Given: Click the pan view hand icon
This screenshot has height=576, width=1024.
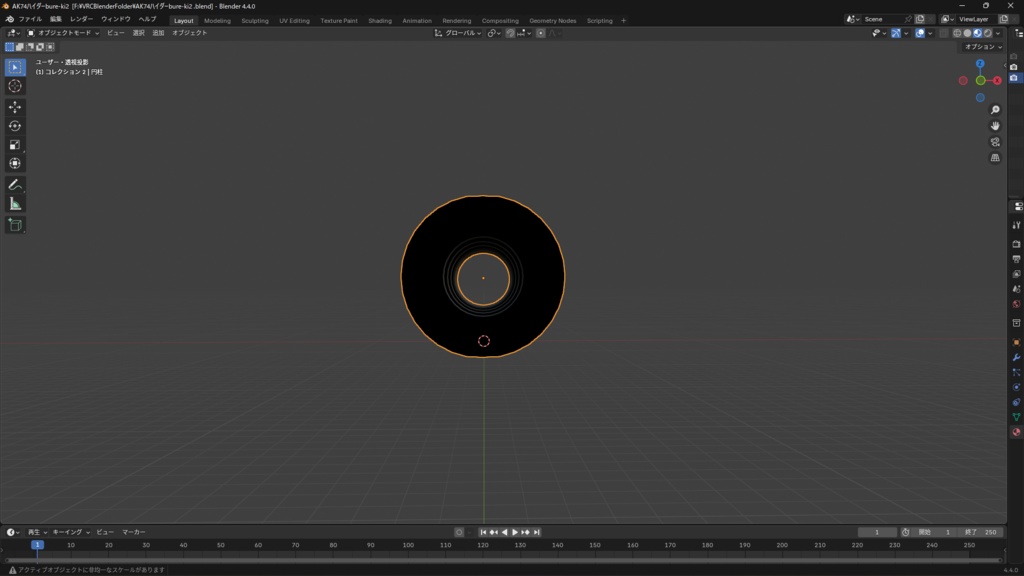Looking at the screenshot, I should click(x=995, y=126).
